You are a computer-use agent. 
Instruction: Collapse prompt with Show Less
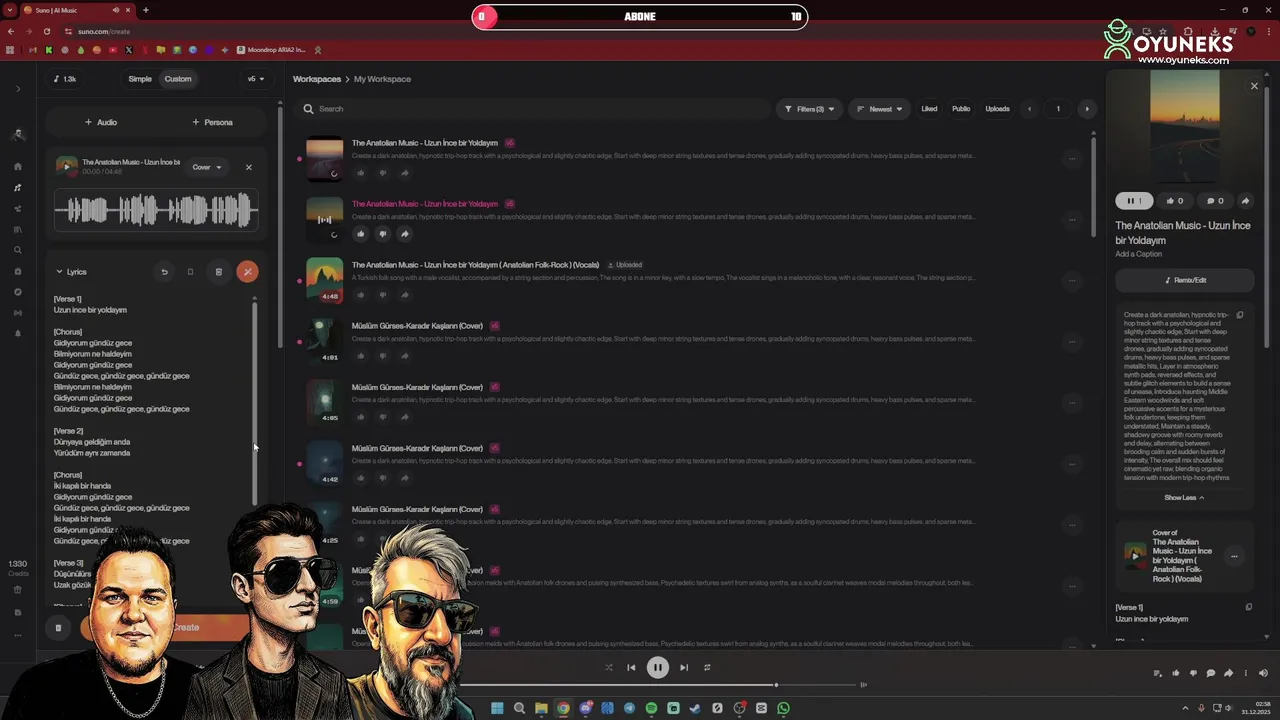1184,497
